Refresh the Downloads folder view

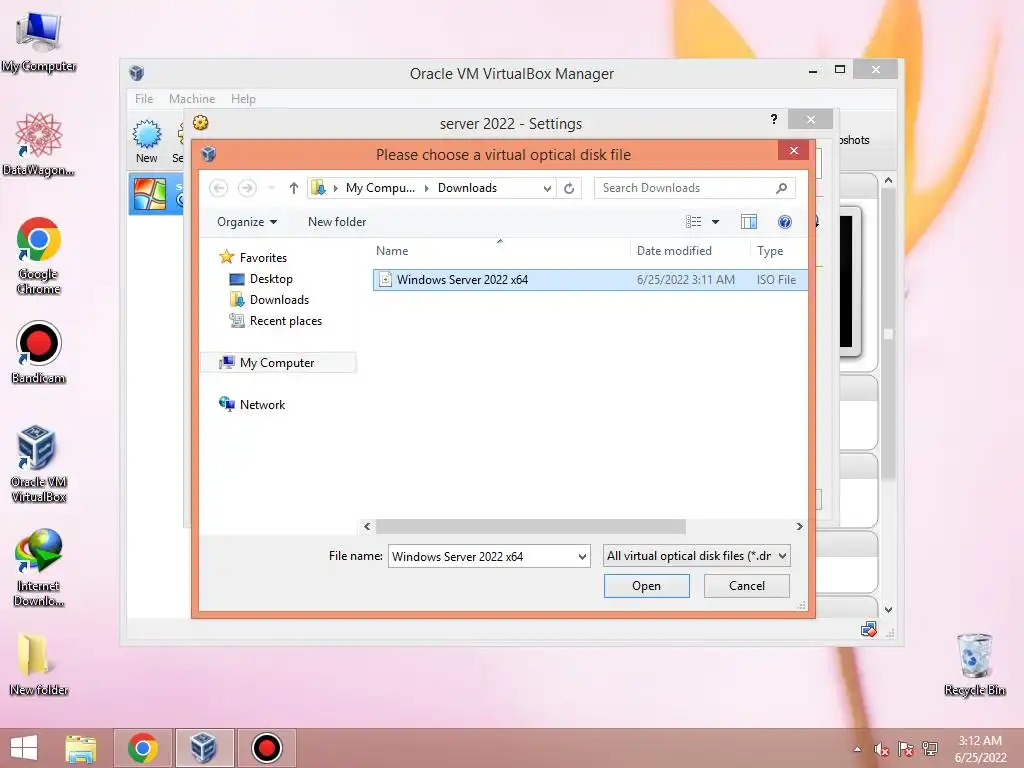click(569, 188)
